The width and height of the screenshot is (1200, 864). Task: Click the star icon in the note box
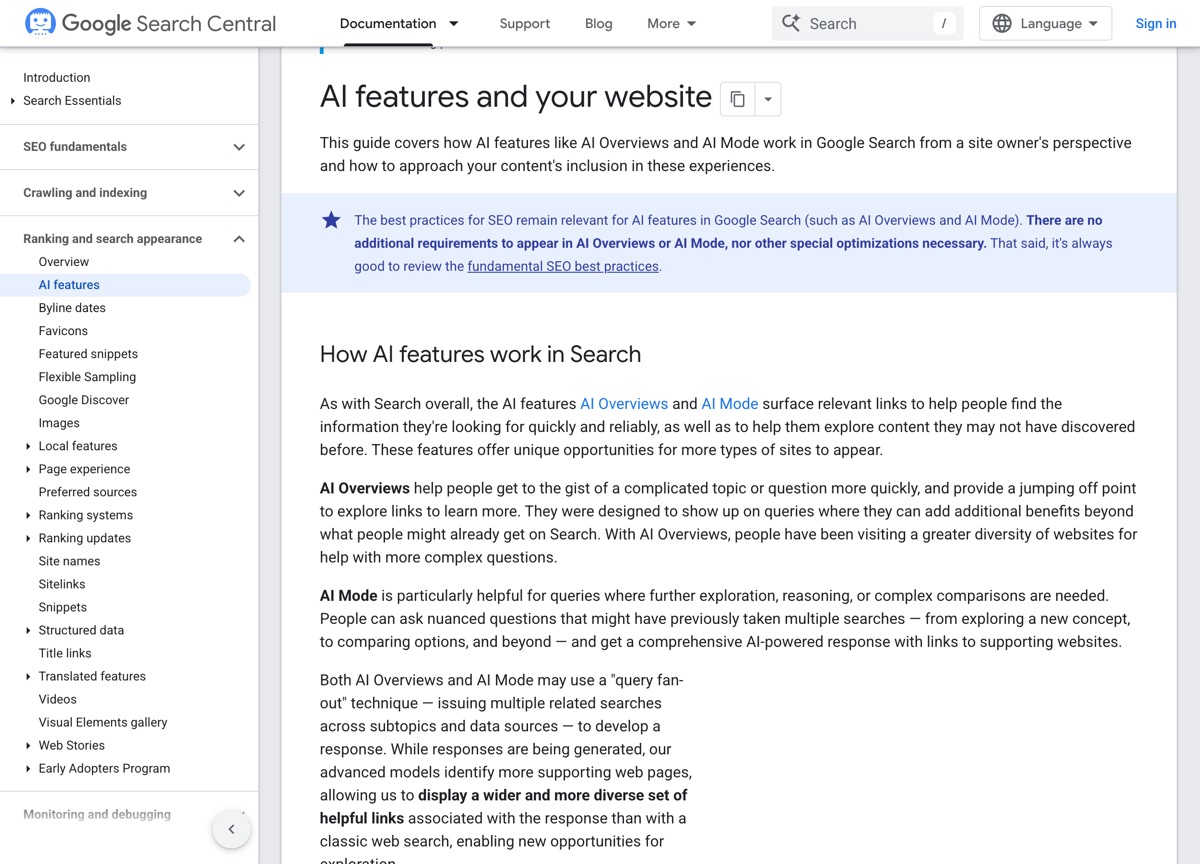coord(331,220)
